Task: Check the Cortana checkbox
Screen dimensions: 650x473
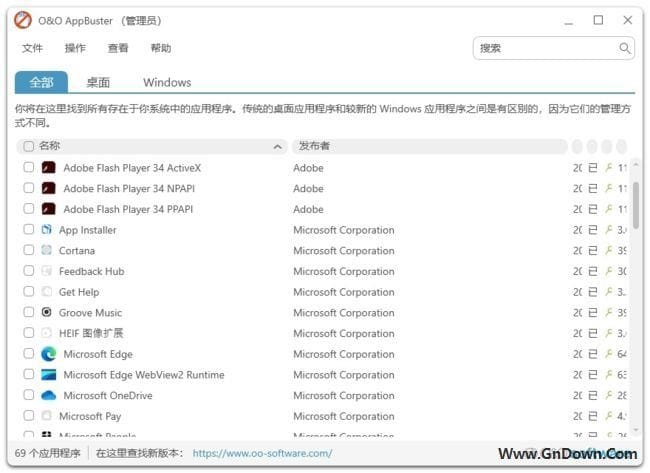Action: [x=29, y=250]
